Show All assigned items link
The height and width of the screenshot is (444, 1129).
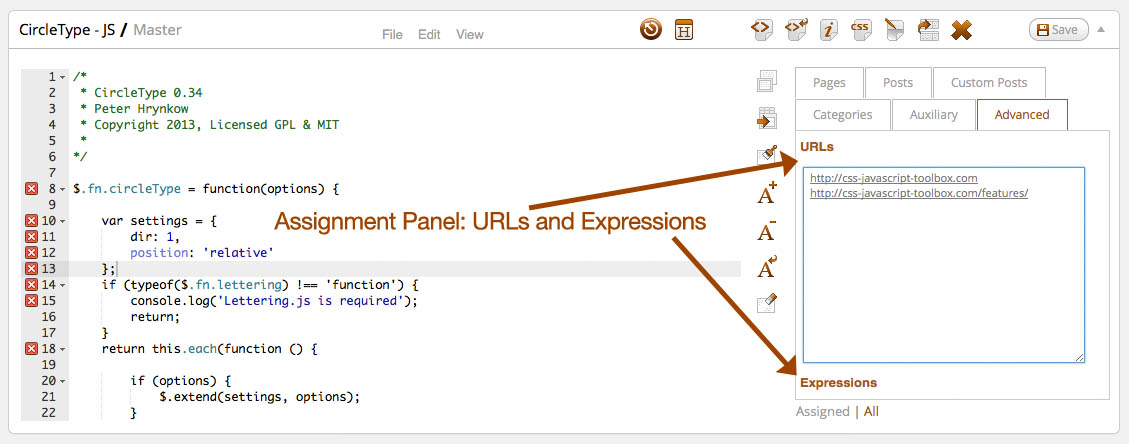(x=871, y=411)
